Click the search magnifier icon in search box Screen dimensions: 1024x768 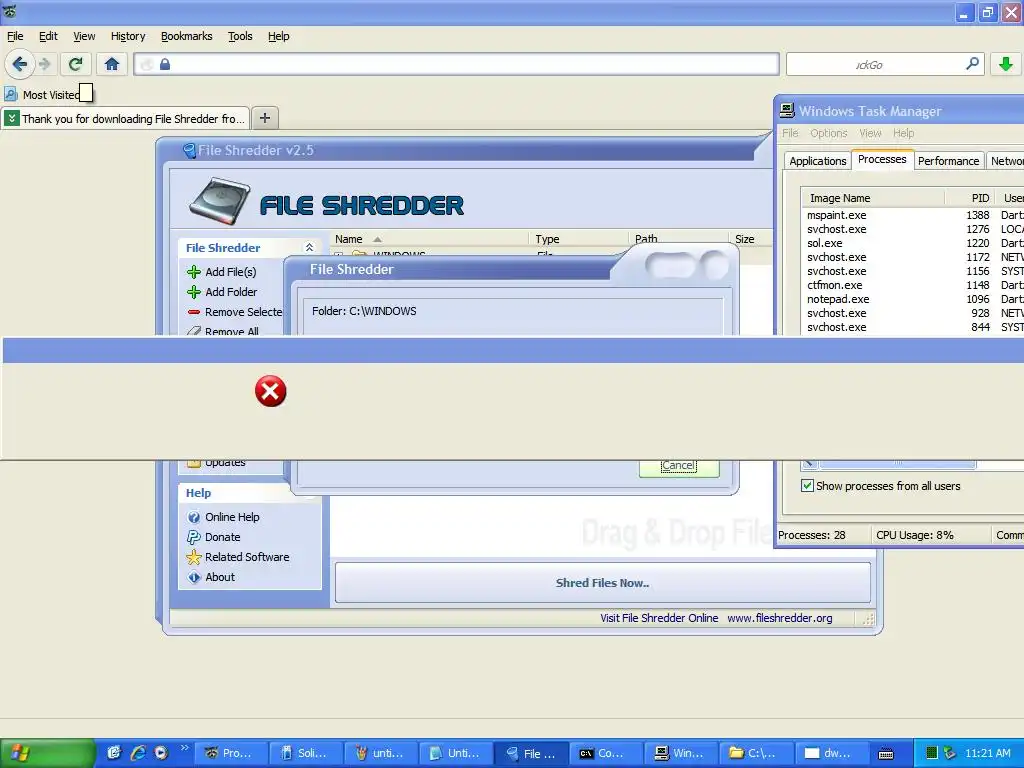click(x=972, y=64)
